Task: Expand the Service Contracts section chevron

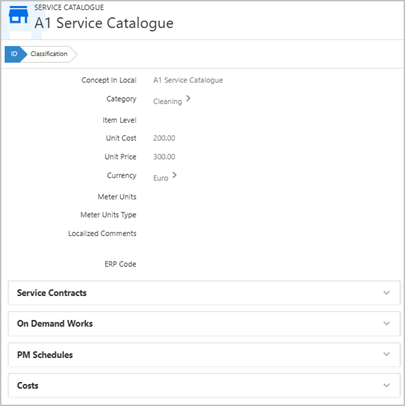Action: point(386,293)
